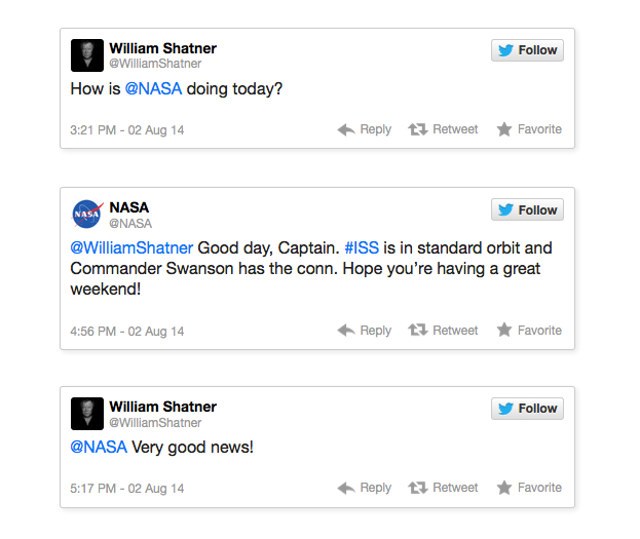Click William Shatner's avatar in first tweet
Image resolution: width=640 pixels, height=539 pixels.
coord(87,55)
